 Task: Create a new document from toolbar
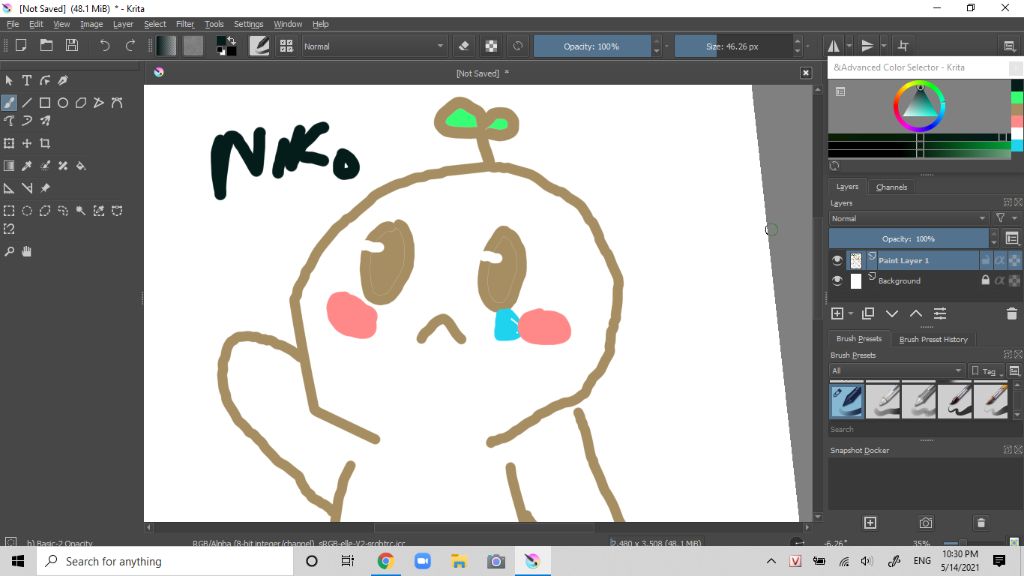point(21,46)
